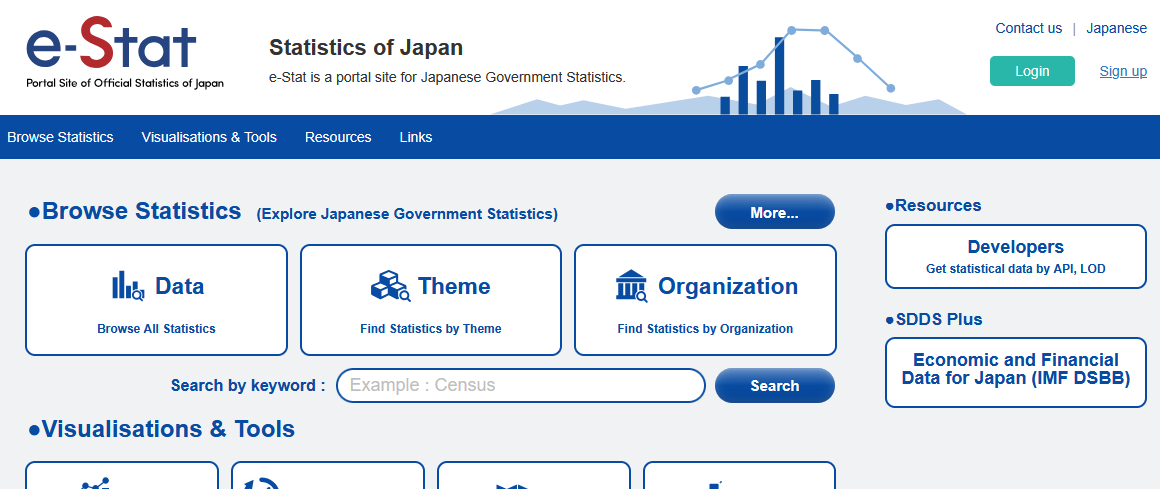Click the partially visible clock history icon
Image resolution: width=1160 pixels, height=489 pixels.
[x=262, y=484]
